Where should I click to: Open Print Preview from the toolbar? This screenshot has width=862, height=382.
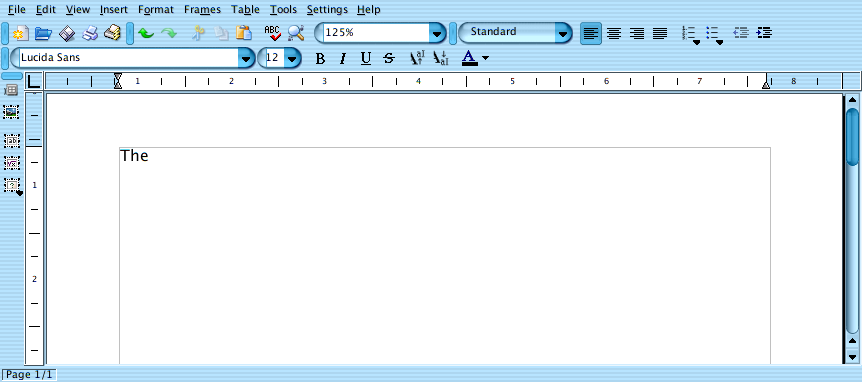coord(113,32)
